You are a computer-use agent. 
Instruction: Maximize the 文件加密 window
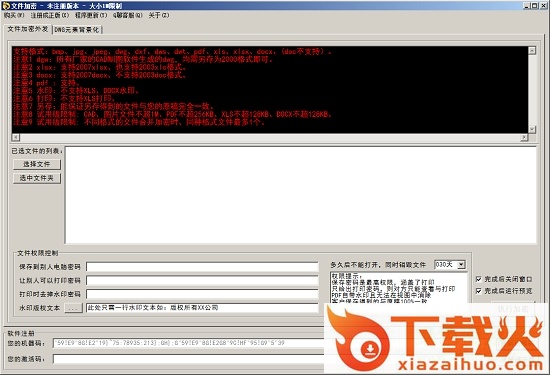(534, 5)
